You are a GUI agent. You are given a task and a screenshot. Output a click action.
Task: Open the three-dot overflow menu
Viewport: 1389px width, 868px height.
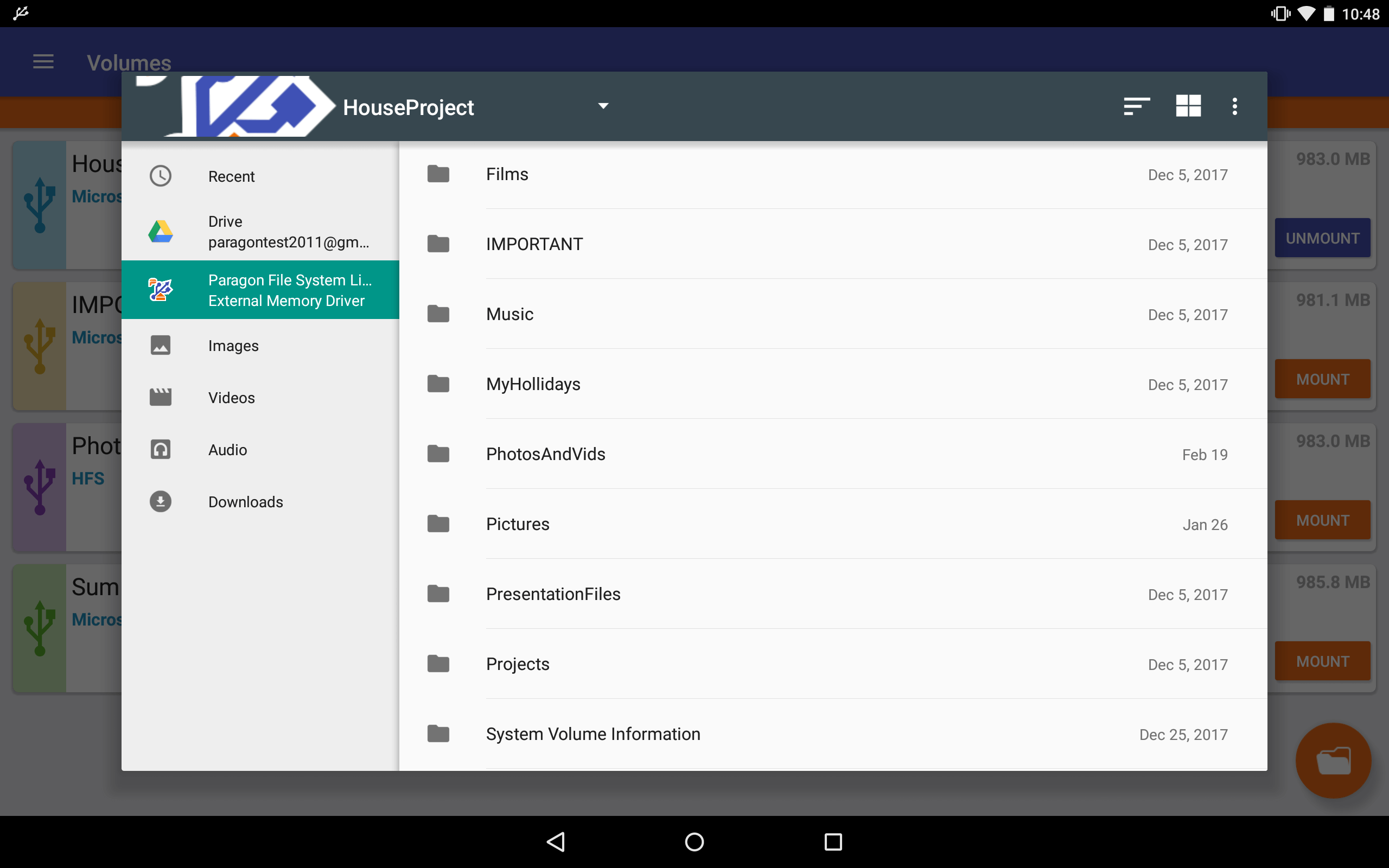[1234, 106]
